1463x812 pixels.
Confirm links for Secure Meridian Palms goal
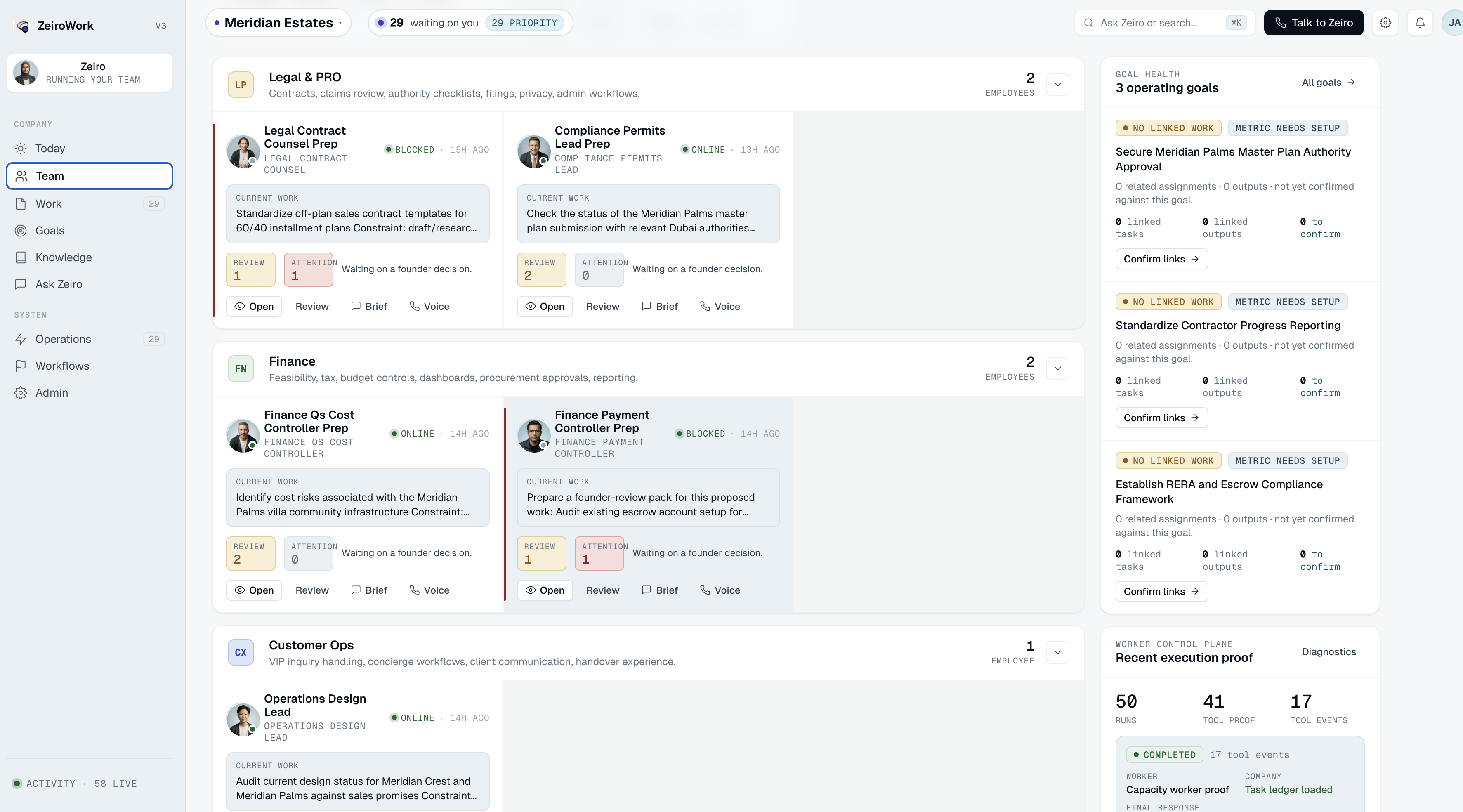pos(1161,259)
